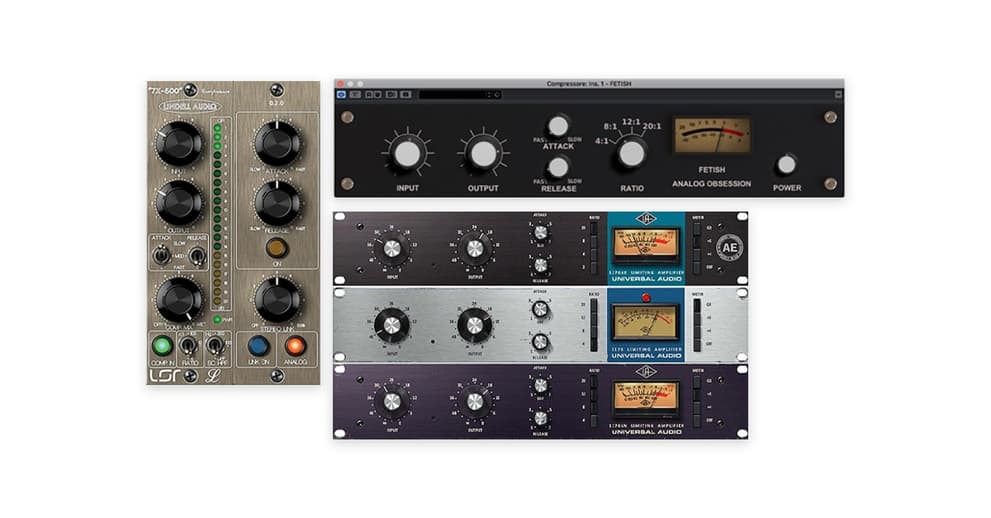Click the RATIO selector knob on FETISH

tap(631, 154)
